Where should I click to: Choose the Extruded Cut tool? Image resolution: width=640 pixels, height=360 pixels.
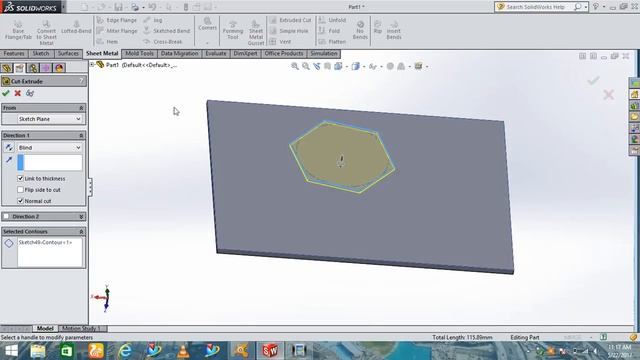[290, 20]
